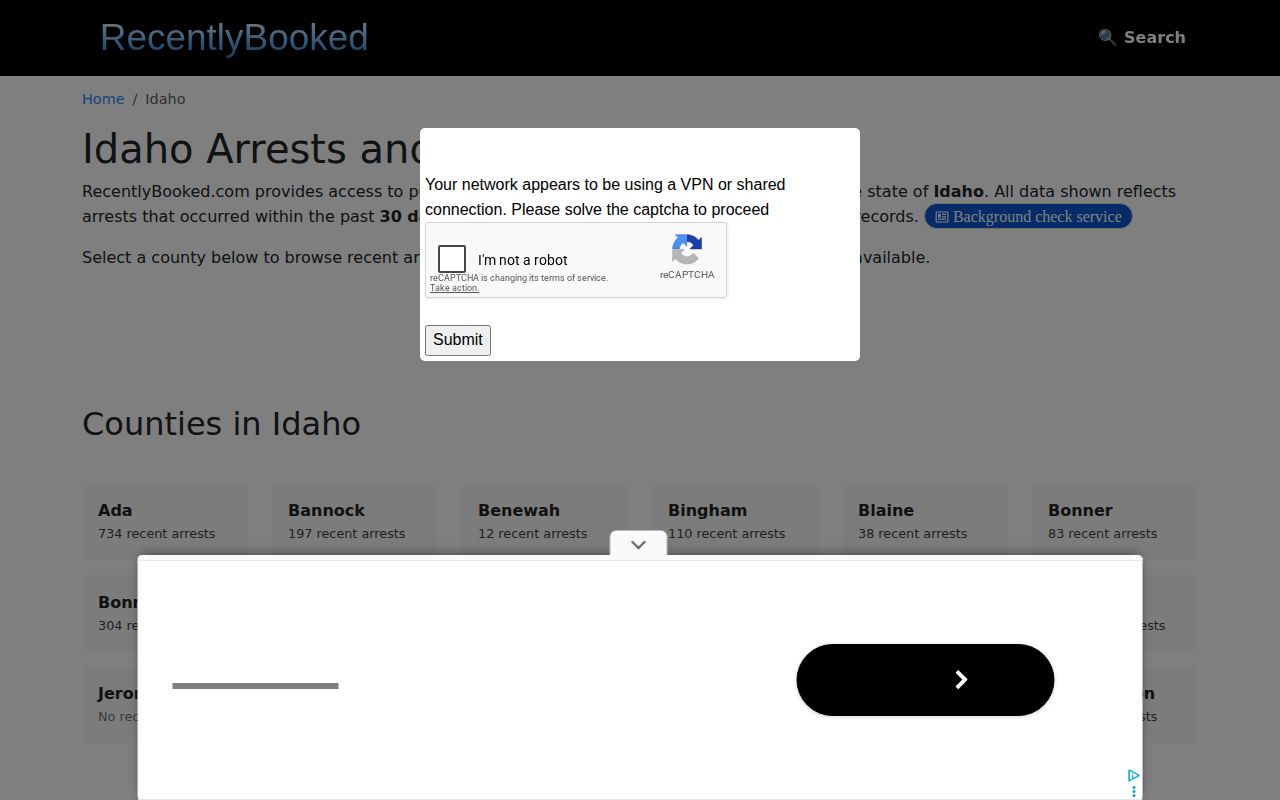
Task: Open the Bannock county card
Action: (x=355, y=521)
